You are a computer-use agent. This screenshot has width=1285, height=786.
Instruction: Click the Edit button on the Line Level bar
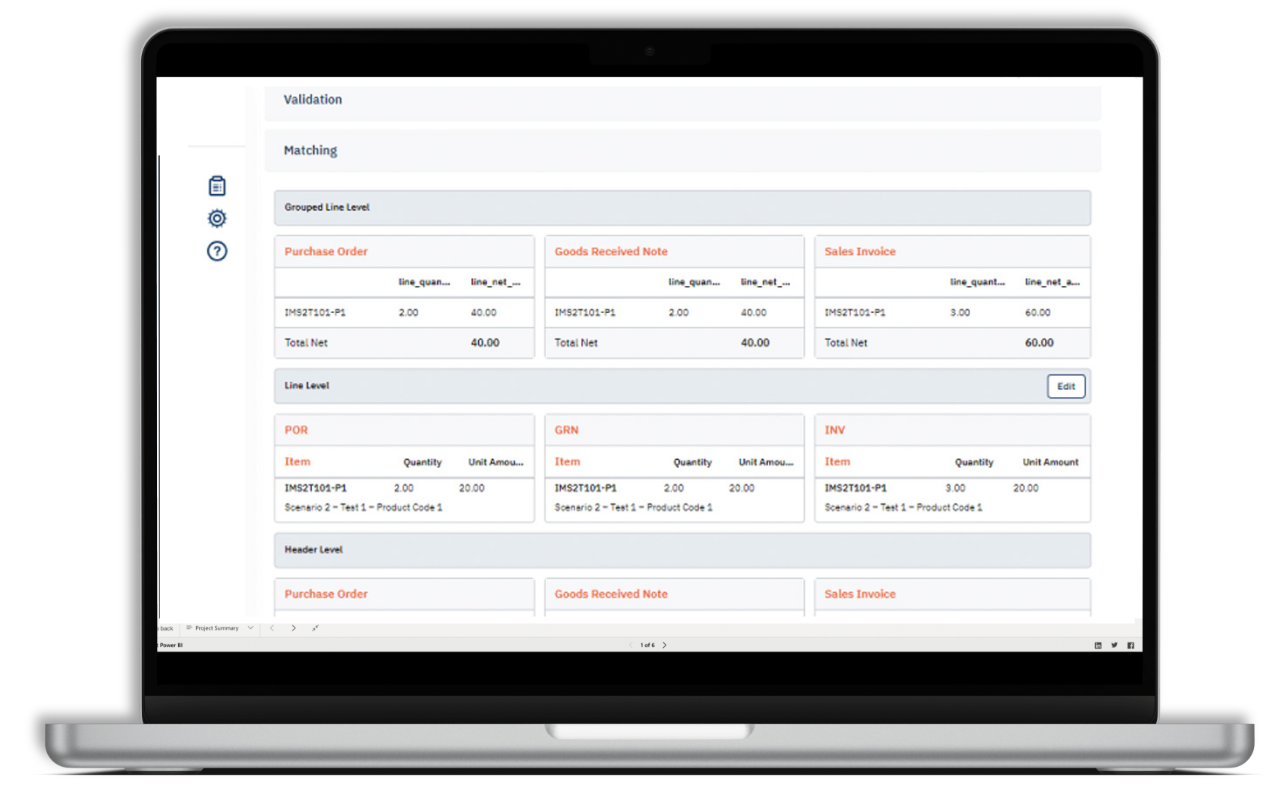[1065, 386]
